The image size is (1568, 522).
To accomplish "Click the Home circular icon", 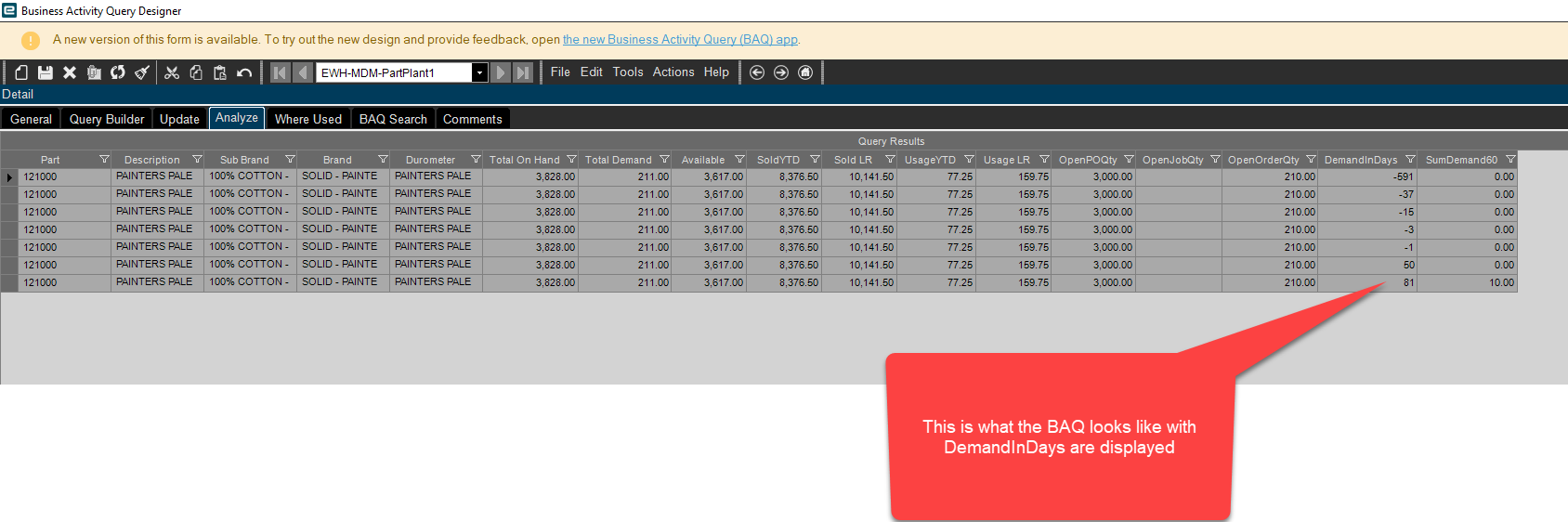I will [x=805, y=72].
